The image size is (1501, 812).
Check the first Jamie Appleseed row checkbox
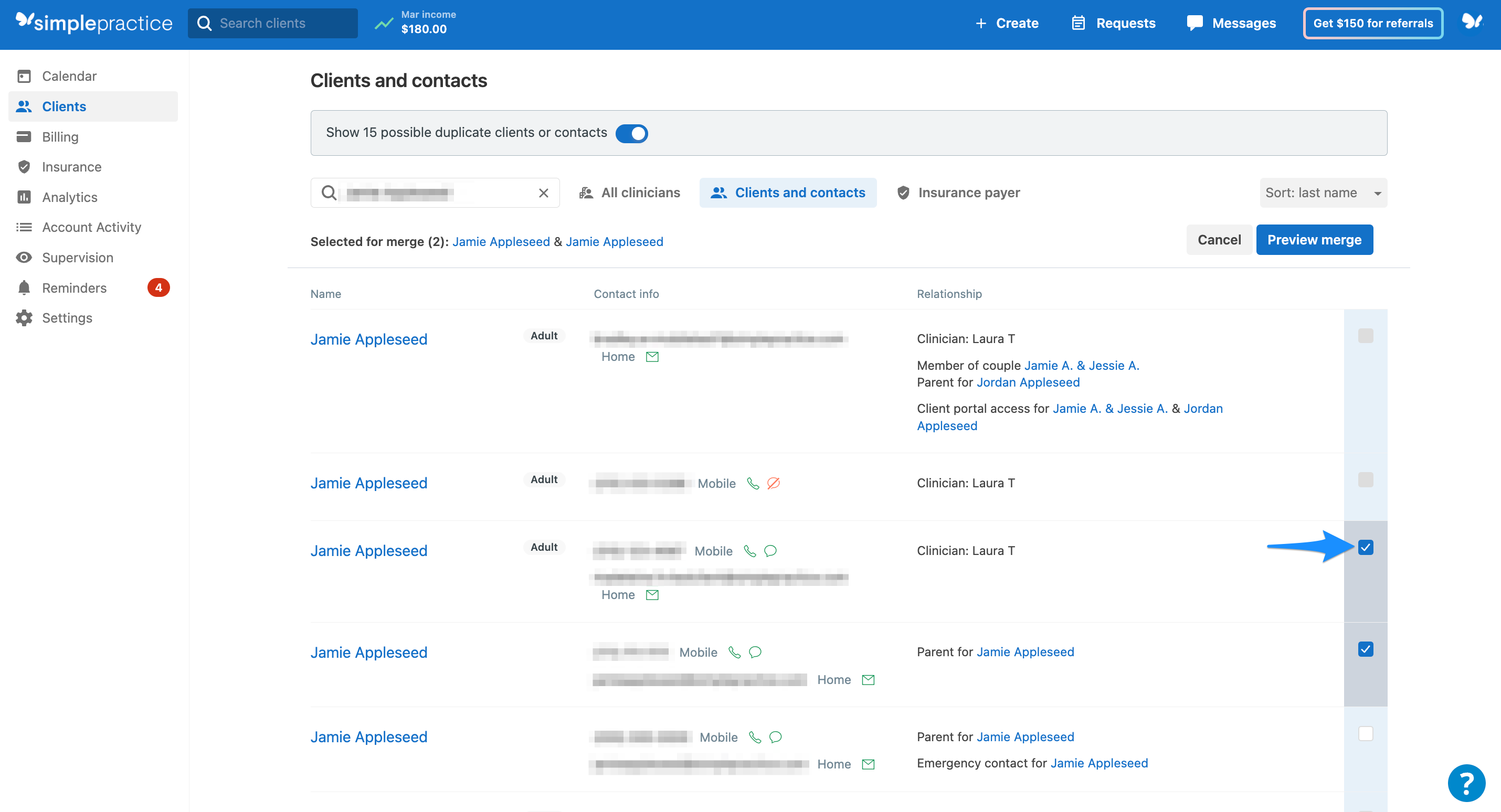[x=1366, y=336]
